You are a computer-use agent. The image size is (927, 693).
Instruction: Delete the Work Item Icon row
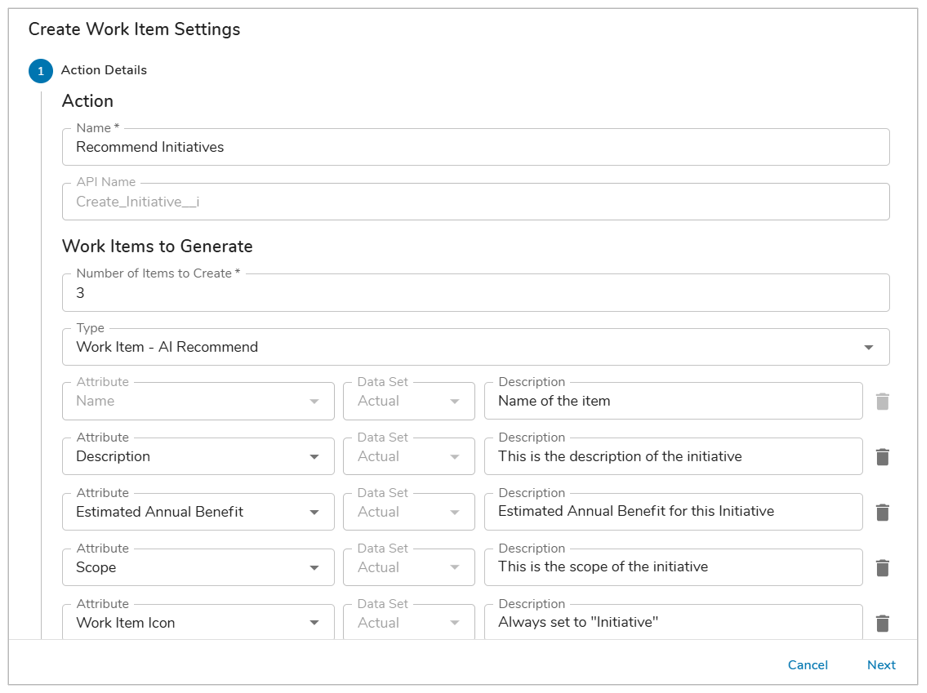tap(882, 623)
